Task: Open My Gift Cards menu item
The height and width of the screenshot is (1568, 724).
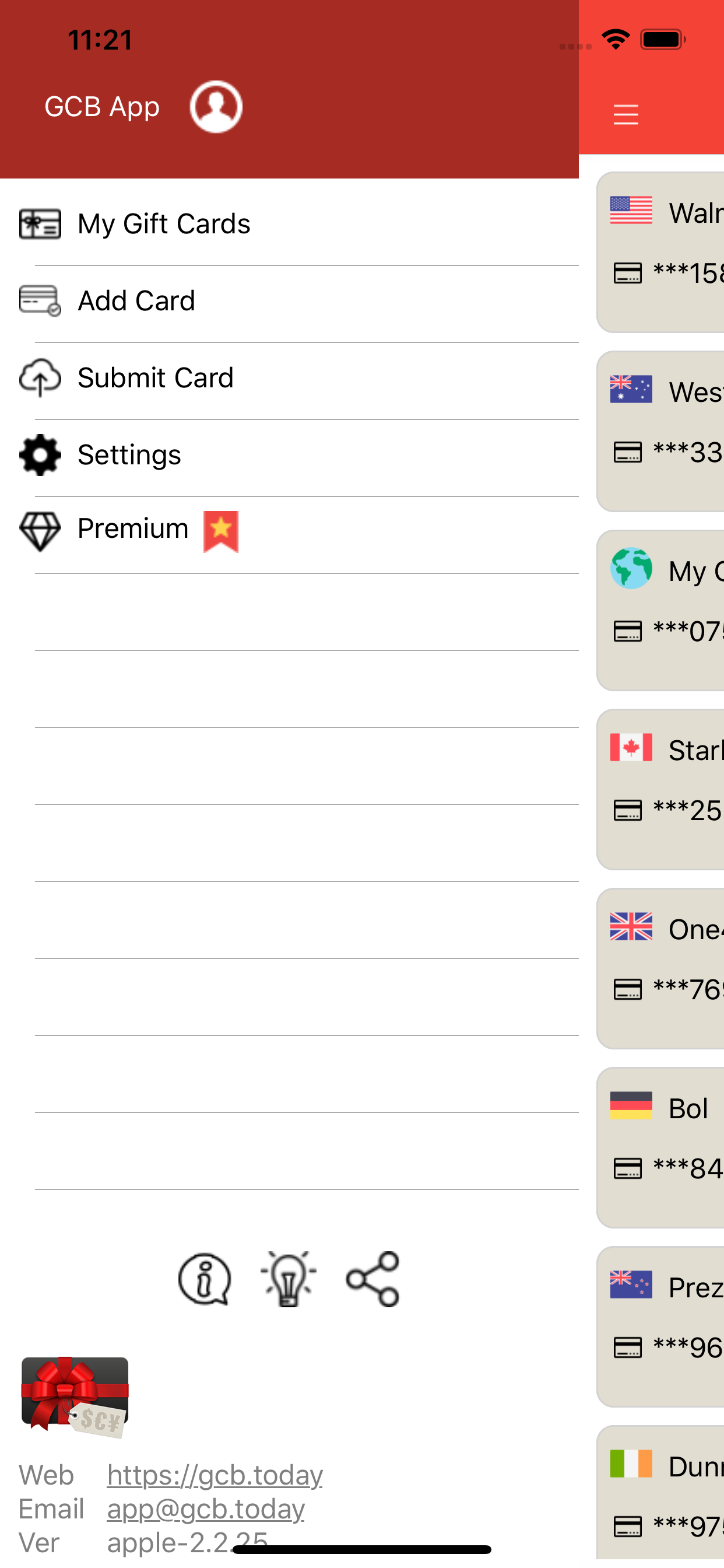Action: pyautogui.click(x=290, y=224)
